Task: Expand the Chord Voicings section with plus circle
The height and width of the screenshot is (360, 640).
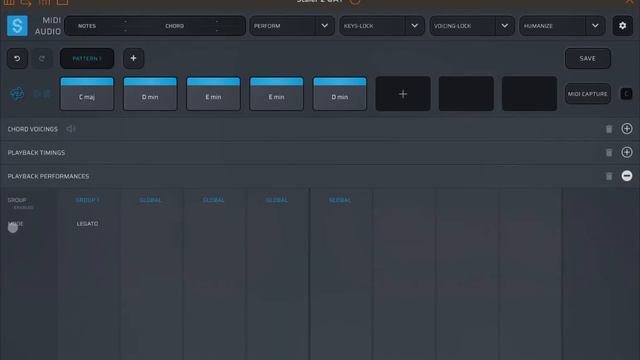Action: [x=627, y=129]
